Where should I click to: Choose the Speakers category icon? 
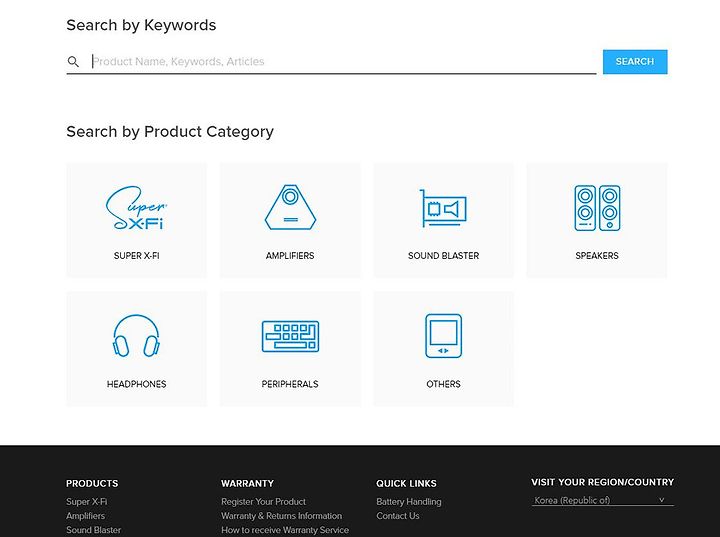[x=597, y=208]
